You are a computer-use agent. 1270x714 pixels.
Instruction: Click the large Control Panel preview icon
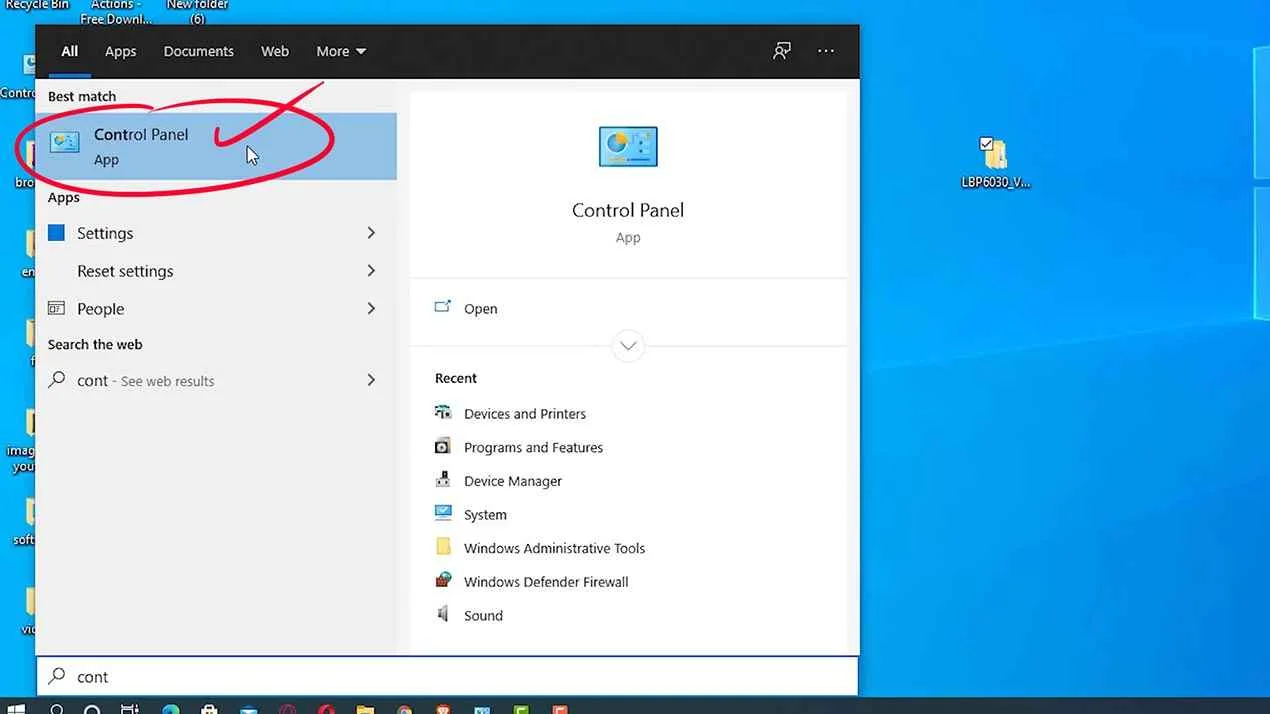coord(628,147)
